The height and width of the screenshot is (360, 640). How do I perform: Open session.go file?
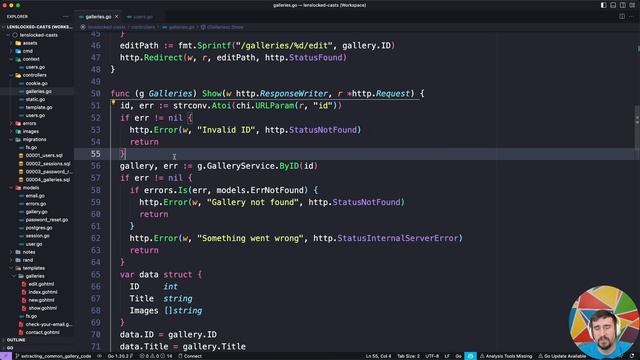[37, 236]
